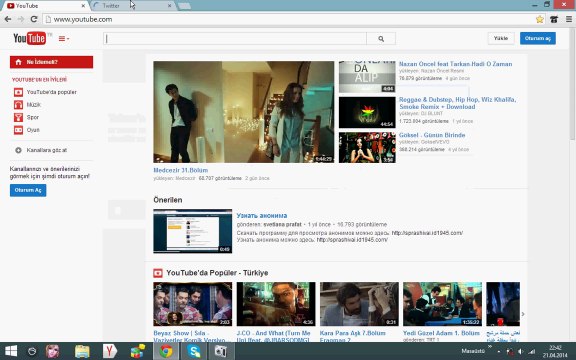Open File Explorer folder in taskbar
This screenshot has width=576, height=360.
[x=82, y=351]
